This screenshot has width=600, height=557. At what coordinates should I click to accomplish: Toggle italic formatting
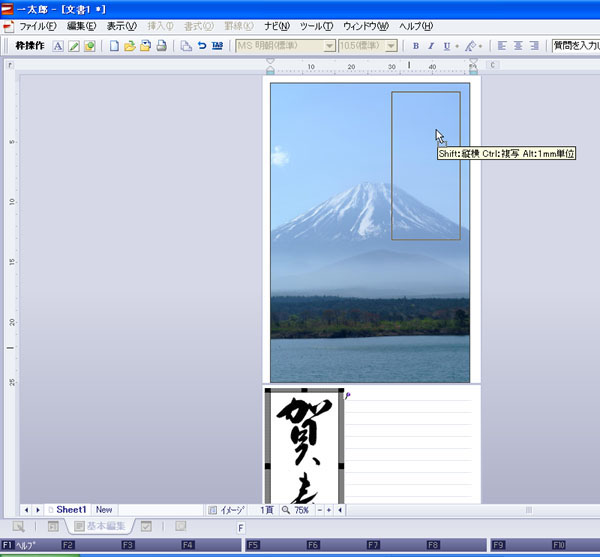tap(431, 46)
